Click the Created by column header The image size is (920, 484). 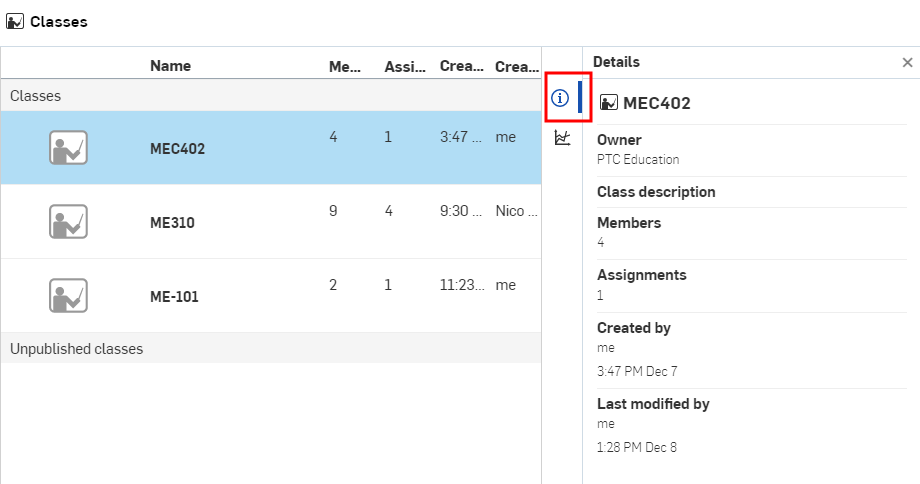[x=517, y=67]
